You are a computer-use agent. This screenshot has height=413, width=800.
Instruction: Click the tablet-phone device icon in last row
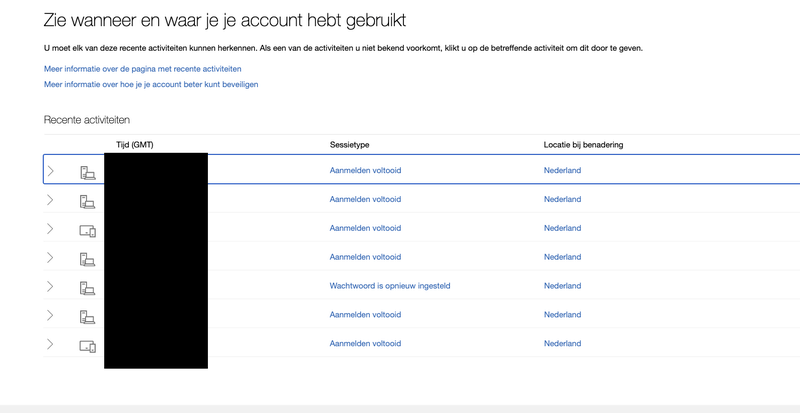coord(87,347)
